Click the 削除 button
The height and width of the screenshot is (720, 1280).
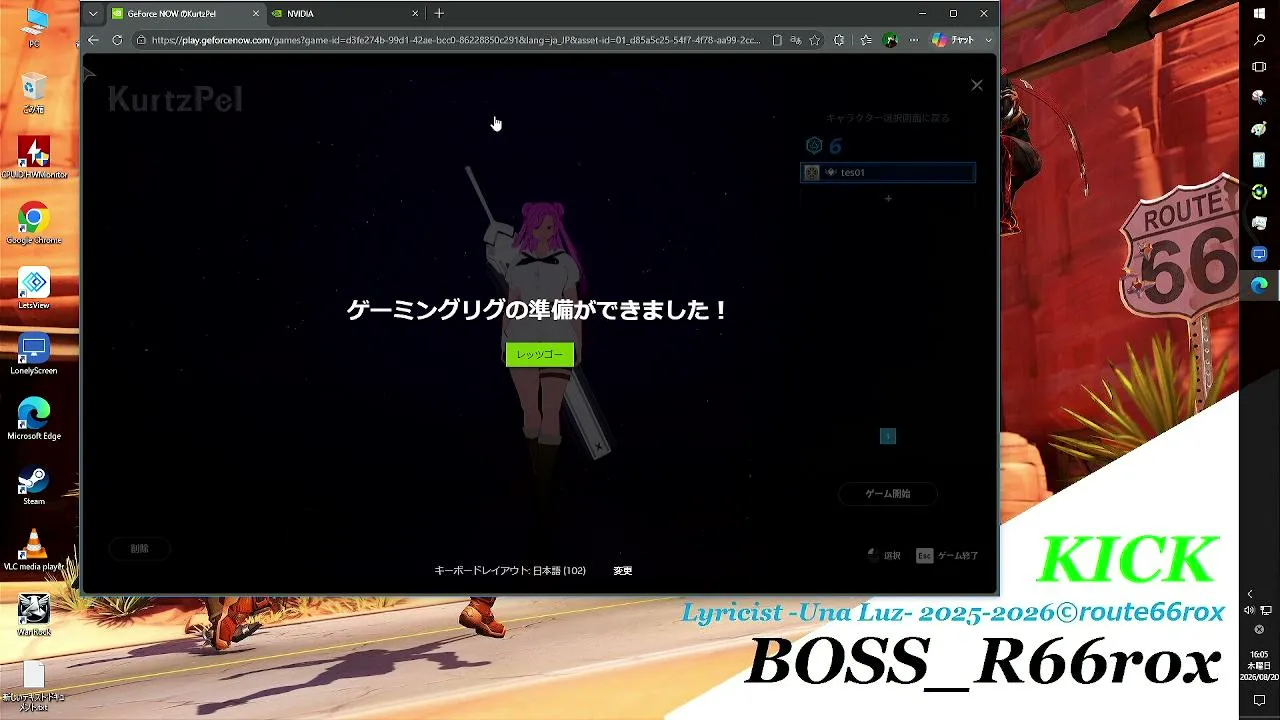pyautogui.click(x=139, y=549)
